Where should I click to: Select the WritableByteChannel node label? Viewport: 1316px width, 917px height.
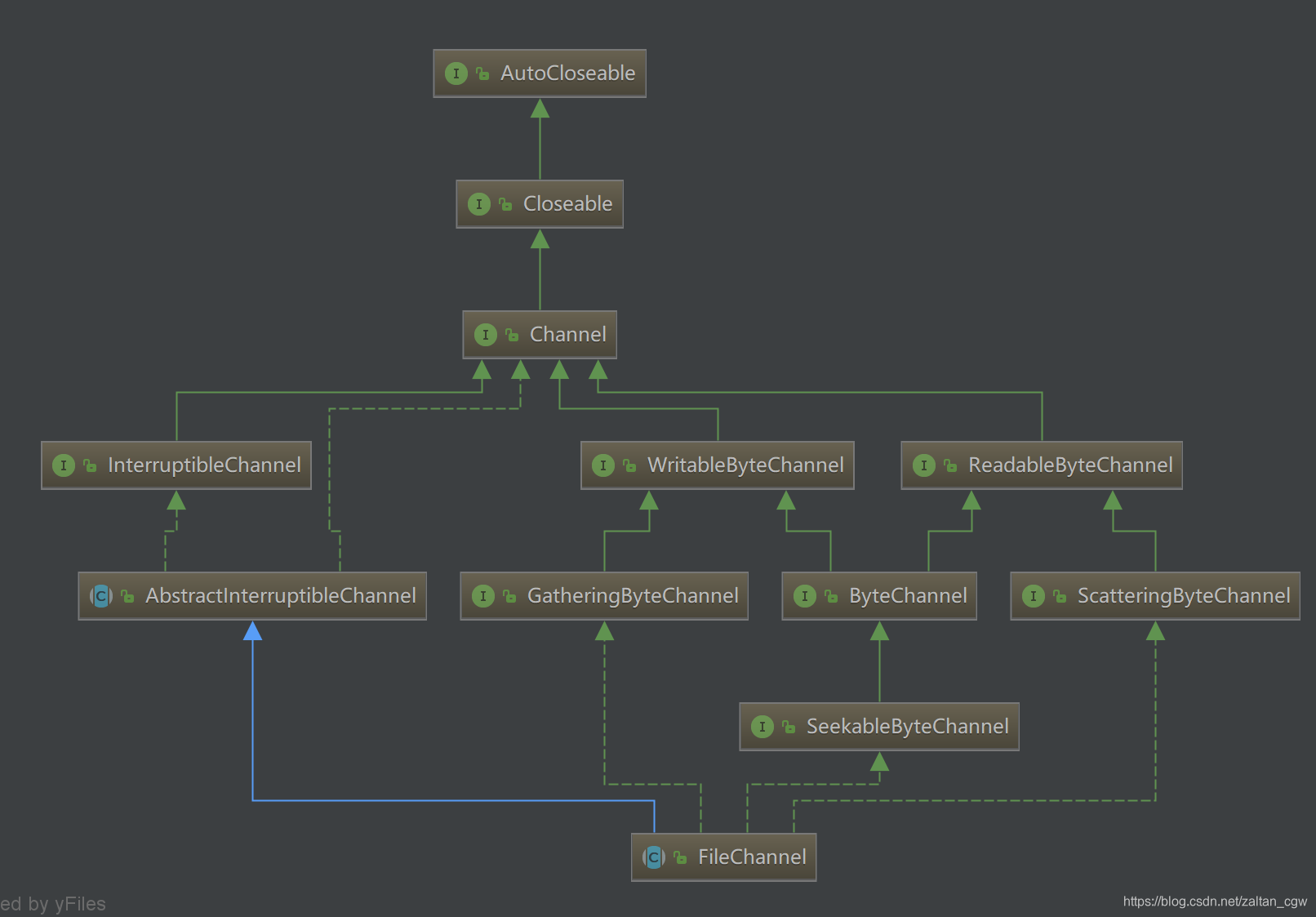coord(746,465)
